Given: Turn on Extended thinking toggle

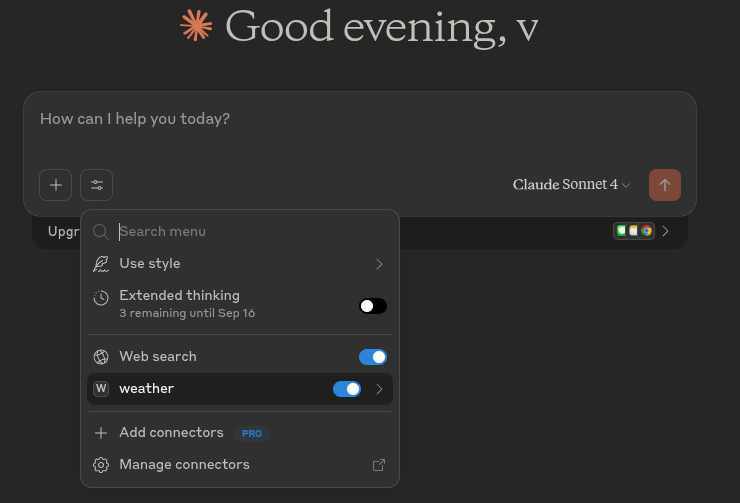Looking at the screenshot, I should click(373, 306).
